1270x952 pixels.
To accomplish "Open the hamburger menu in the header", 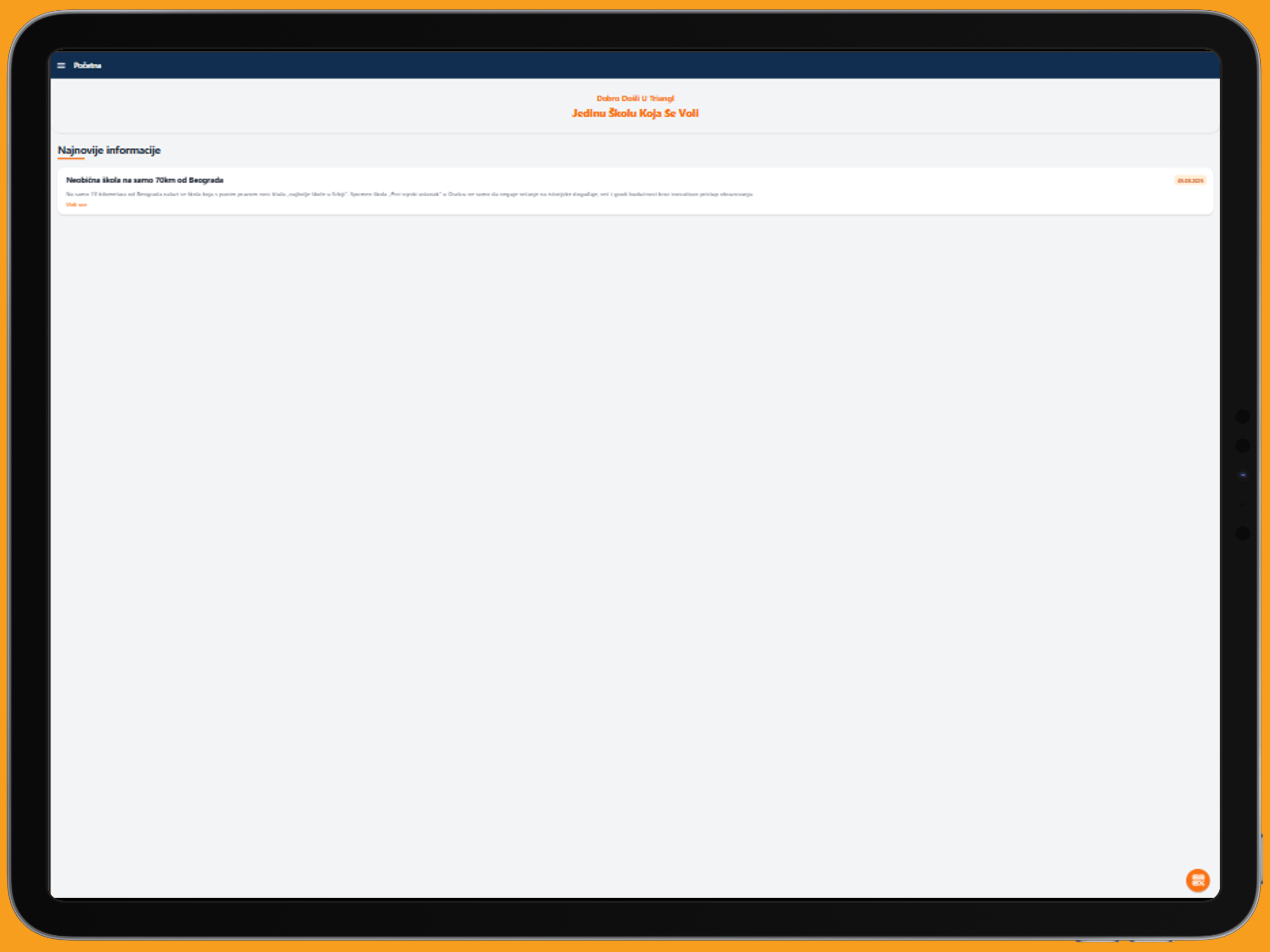I will [x=61, y=66].
